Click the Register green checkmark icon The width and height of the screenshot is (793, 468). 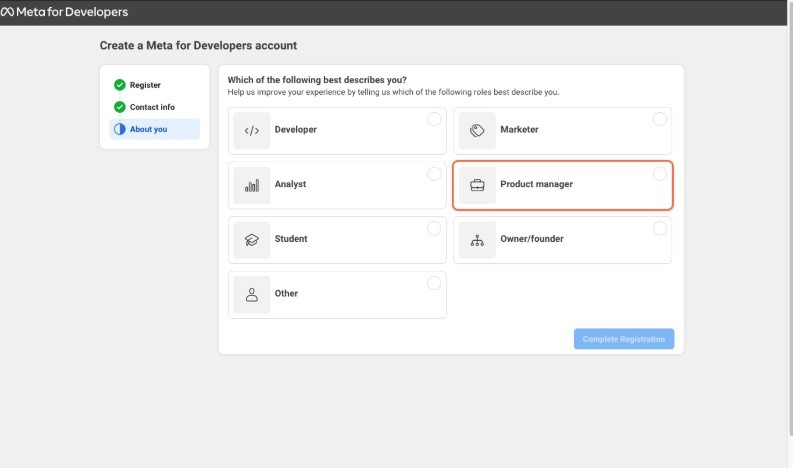click(x=119, y=84)
